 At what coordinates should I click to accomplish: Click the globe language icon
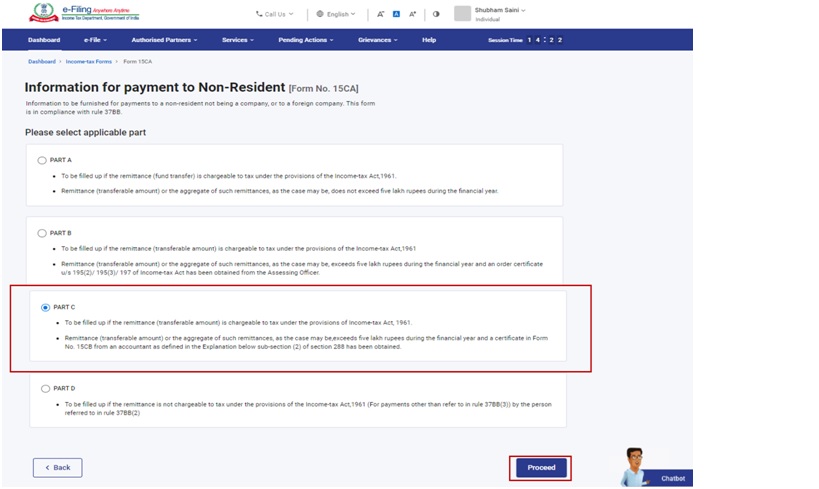tap(320, 14)
